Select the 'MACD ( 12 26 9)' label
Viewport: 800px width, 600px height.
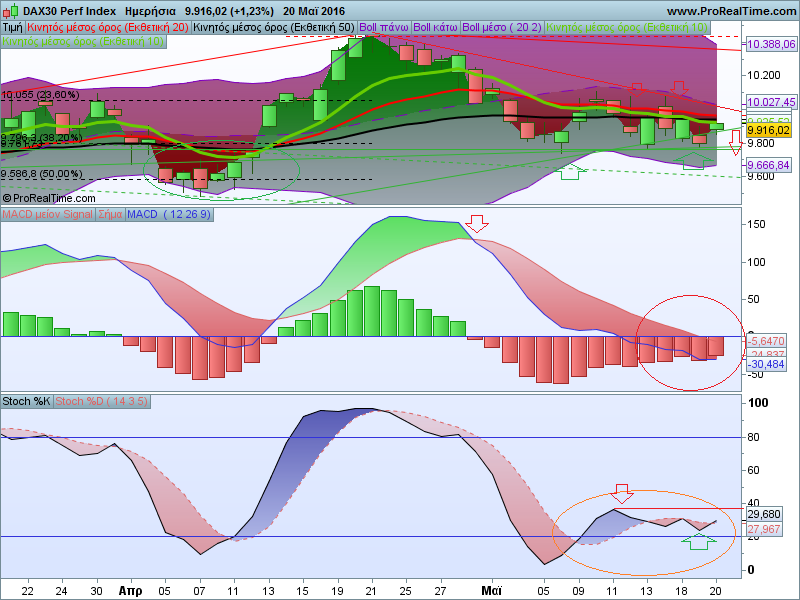[169, 214]
